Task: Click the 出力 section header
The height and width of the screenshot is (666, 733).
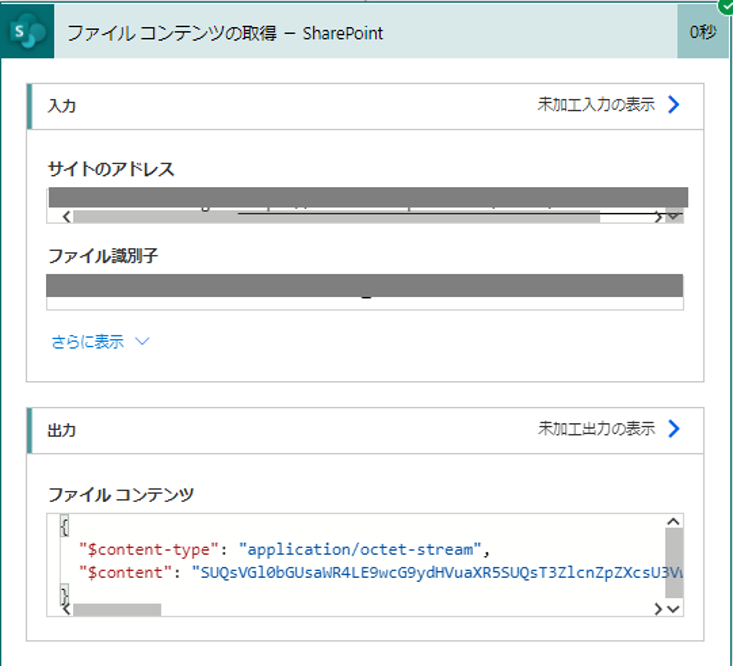Action: (365, 430)
